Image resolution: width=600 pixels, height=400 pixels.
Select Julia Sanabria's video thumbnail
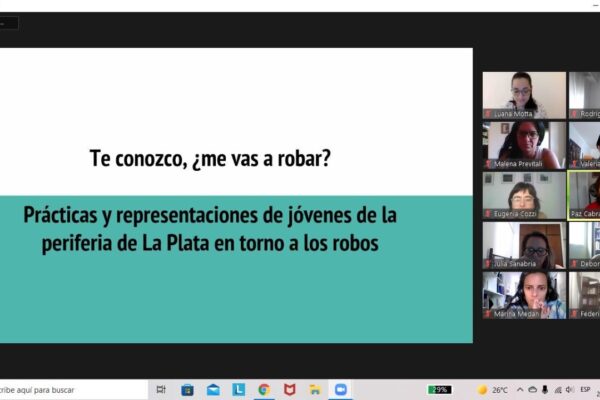(x=524, y=245)
